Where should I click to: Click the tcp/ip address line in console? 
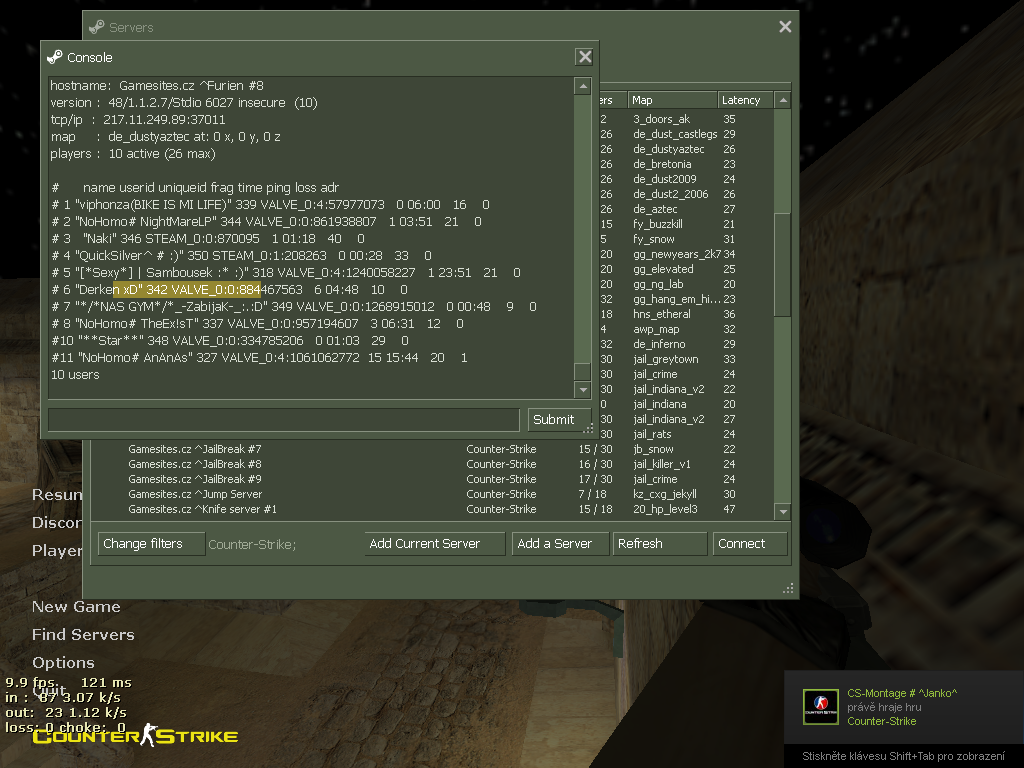pyautogui.click(x=138, y=120)
